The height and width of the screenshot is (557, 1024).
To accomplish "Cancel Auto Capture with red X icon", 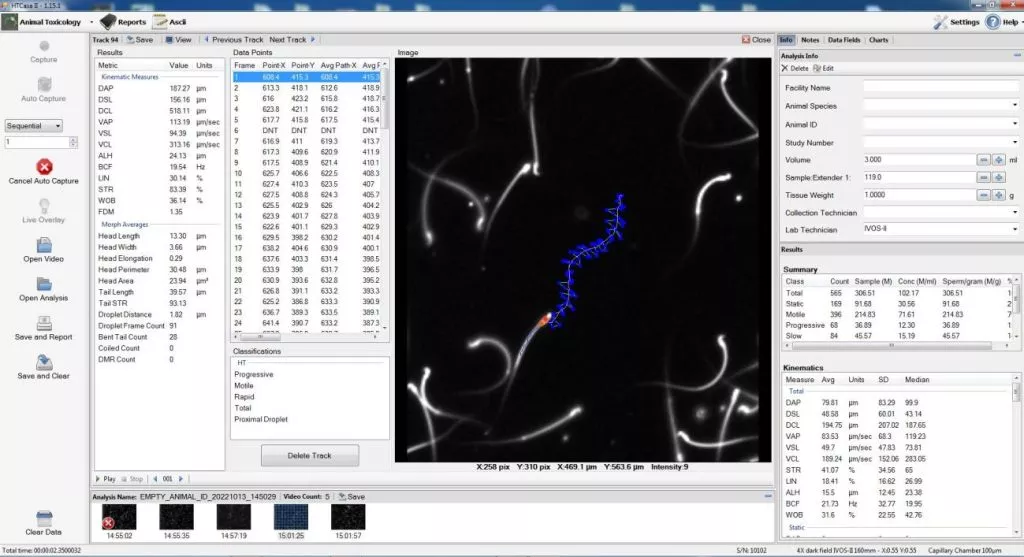I will pyautogui.click(x=44, y=167).
